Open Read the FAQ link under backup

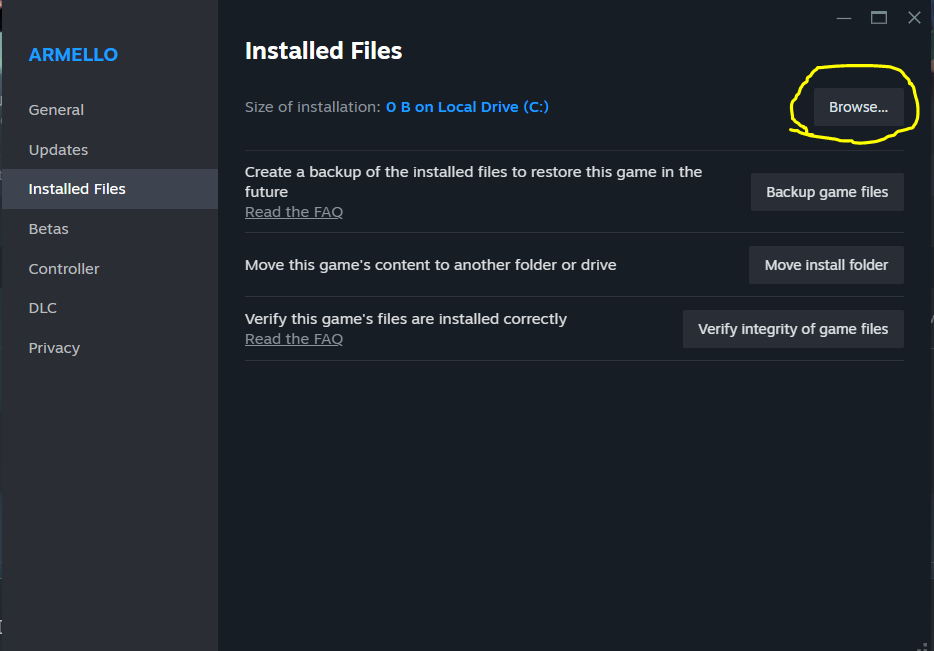tap(294, 212)
